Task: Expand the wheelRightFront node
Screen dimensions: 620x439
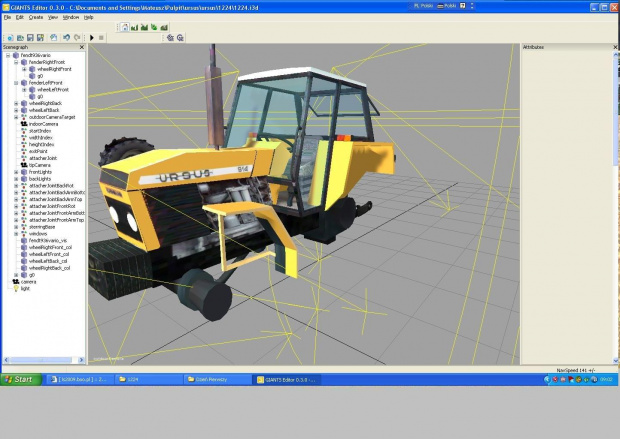Action: [24, 69]
